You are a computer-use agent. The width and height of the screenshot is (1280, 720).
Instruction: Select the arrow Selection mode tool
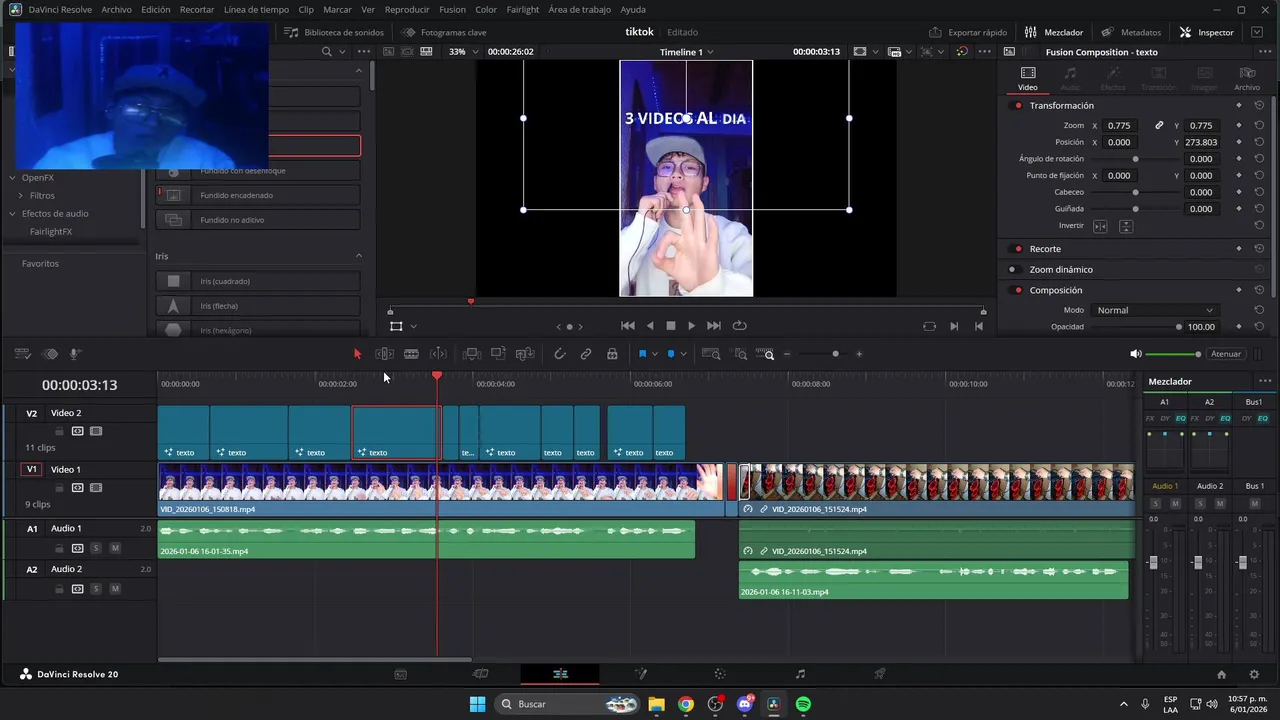coord(357,354)
